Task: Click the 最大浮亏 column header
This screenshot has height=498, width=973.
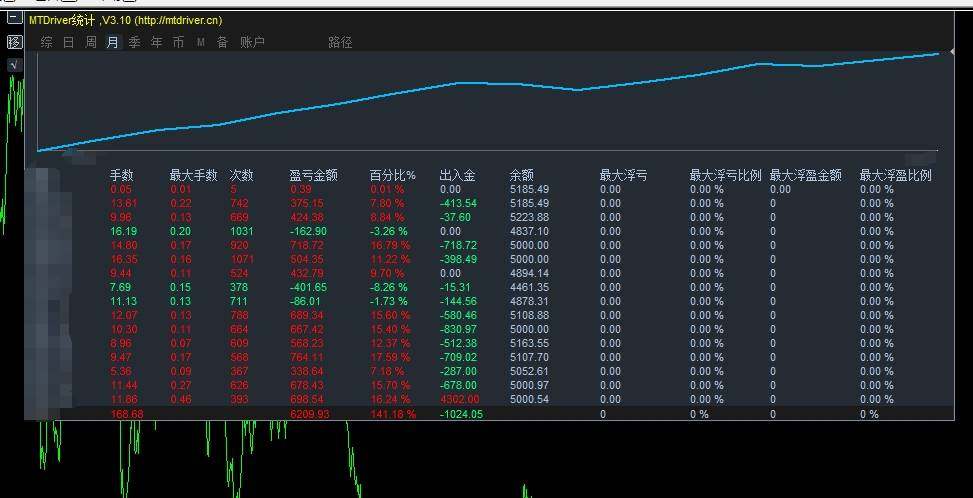Action: [624, 176]
